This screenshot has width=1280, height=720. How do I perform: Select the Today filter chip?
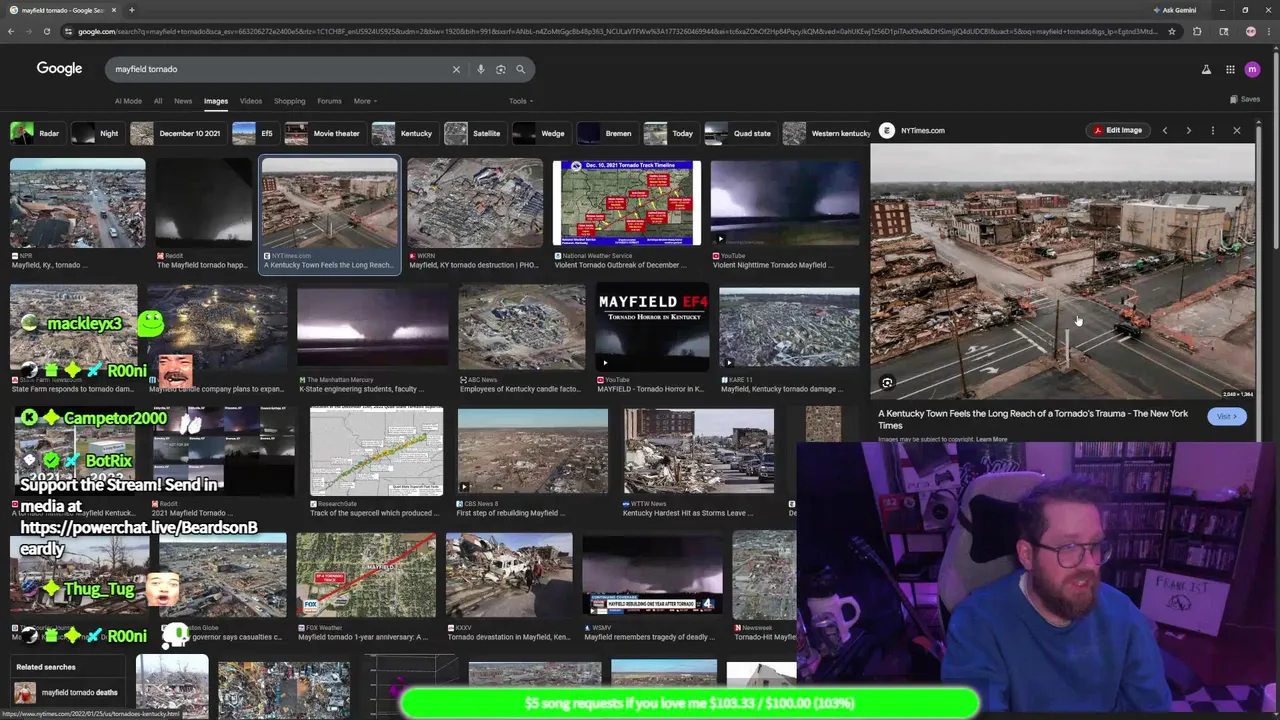[670, 133]
